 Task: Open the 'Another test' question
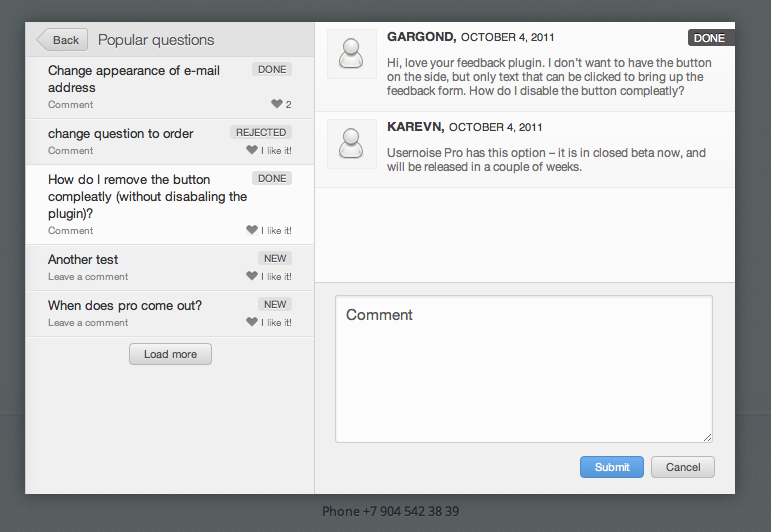pyautogui.click(x=83, y=260)
